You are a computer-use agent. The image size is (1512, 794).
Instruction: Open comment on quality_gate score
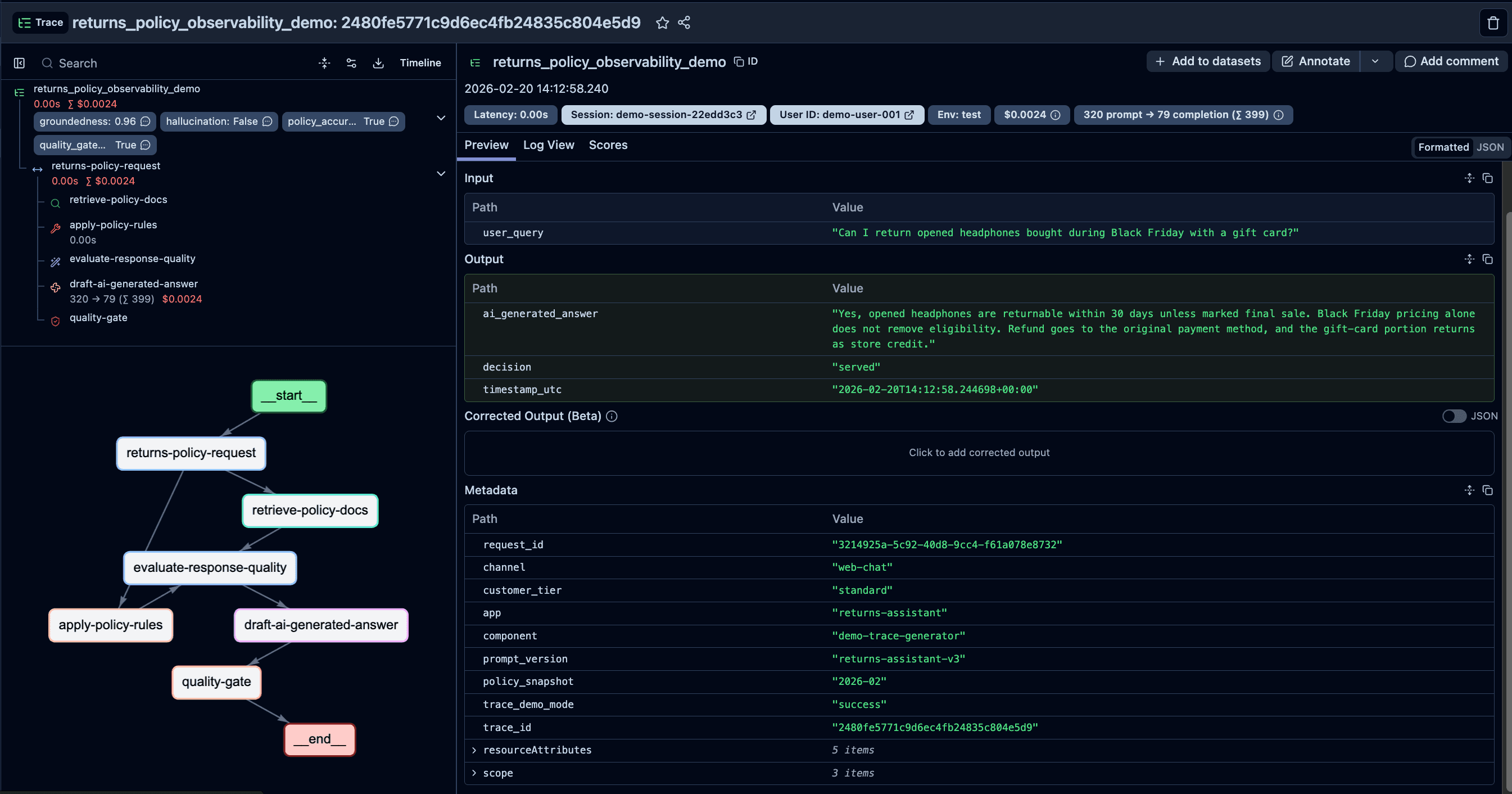point(146,145)
